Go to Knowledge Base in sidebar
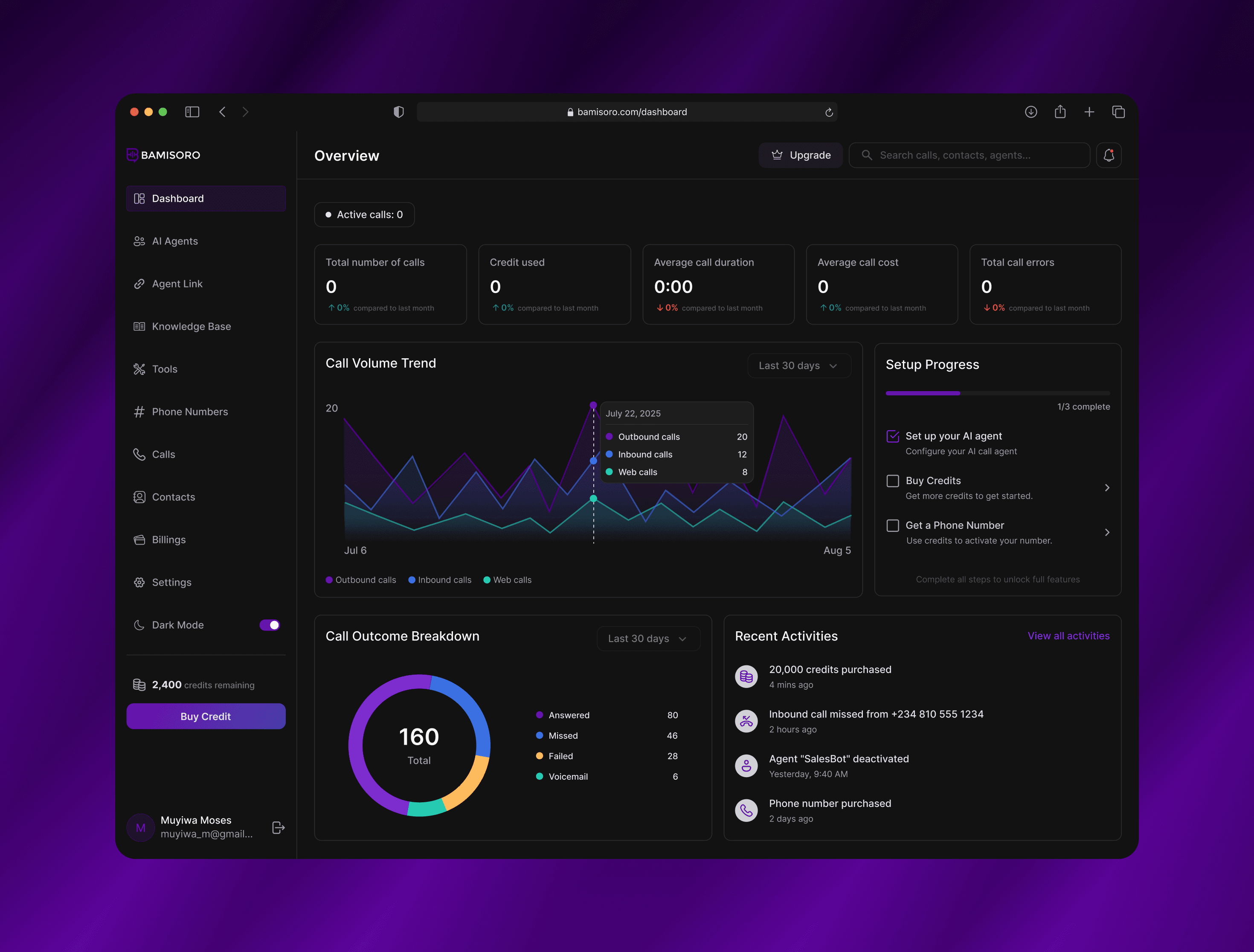This screenshot has height=952, width=1254. pyautogui.click(x=191, y=326)
